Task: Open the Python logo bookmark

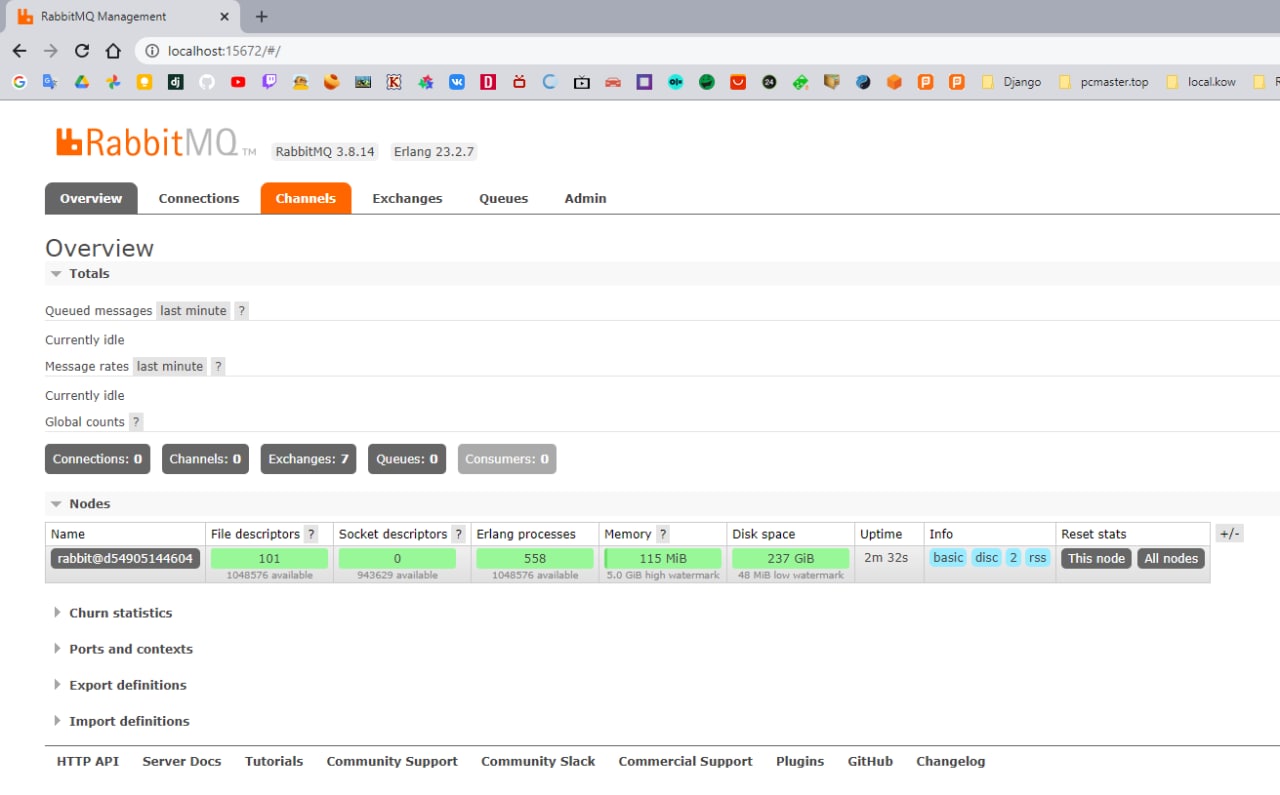Action: pos(863,82)
